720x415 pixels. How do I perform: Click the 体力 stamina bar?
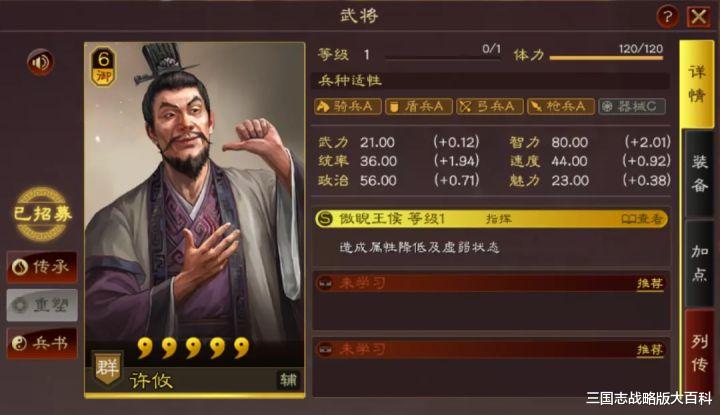pos(606,58)
